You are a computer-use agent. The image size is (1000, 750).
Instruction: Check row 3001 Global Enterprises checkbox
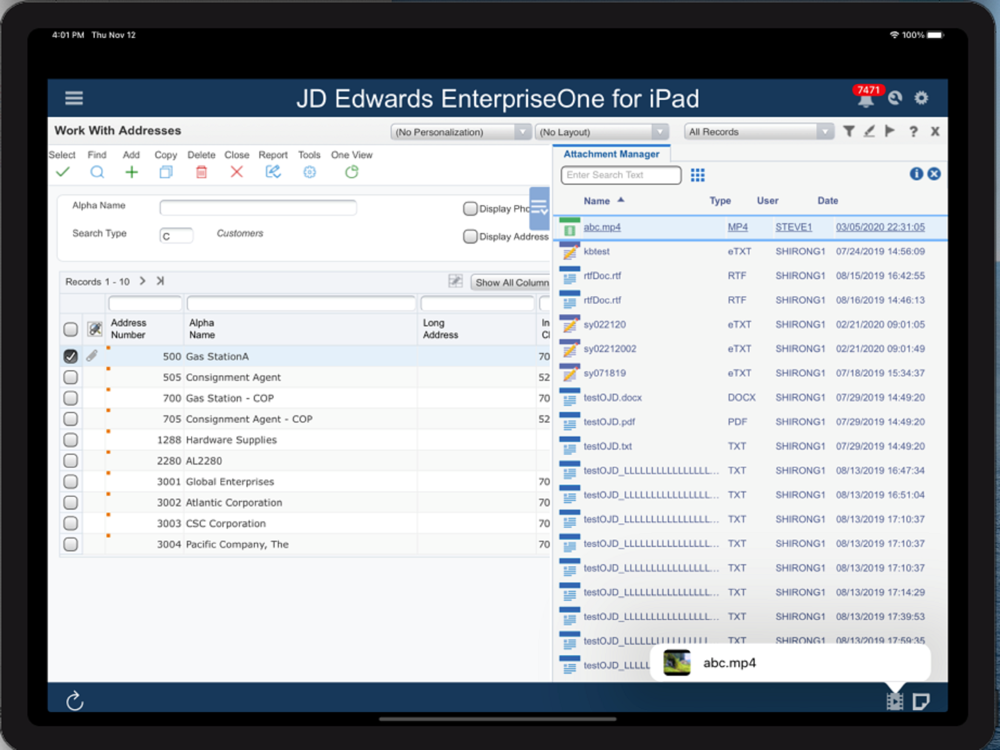pos(71,482)
